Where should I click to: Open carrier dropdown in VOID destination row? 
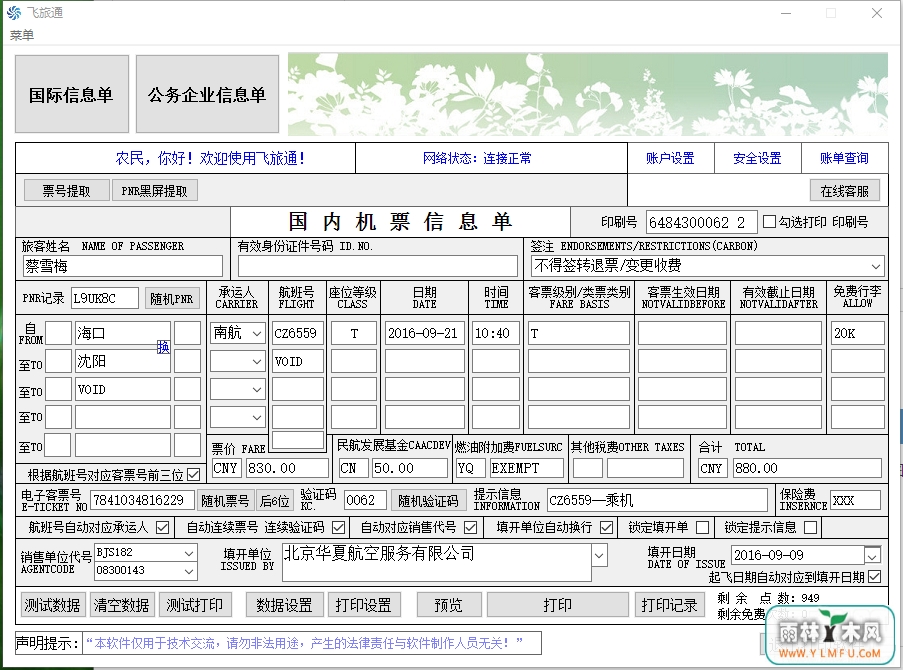[x=256, y=389]
